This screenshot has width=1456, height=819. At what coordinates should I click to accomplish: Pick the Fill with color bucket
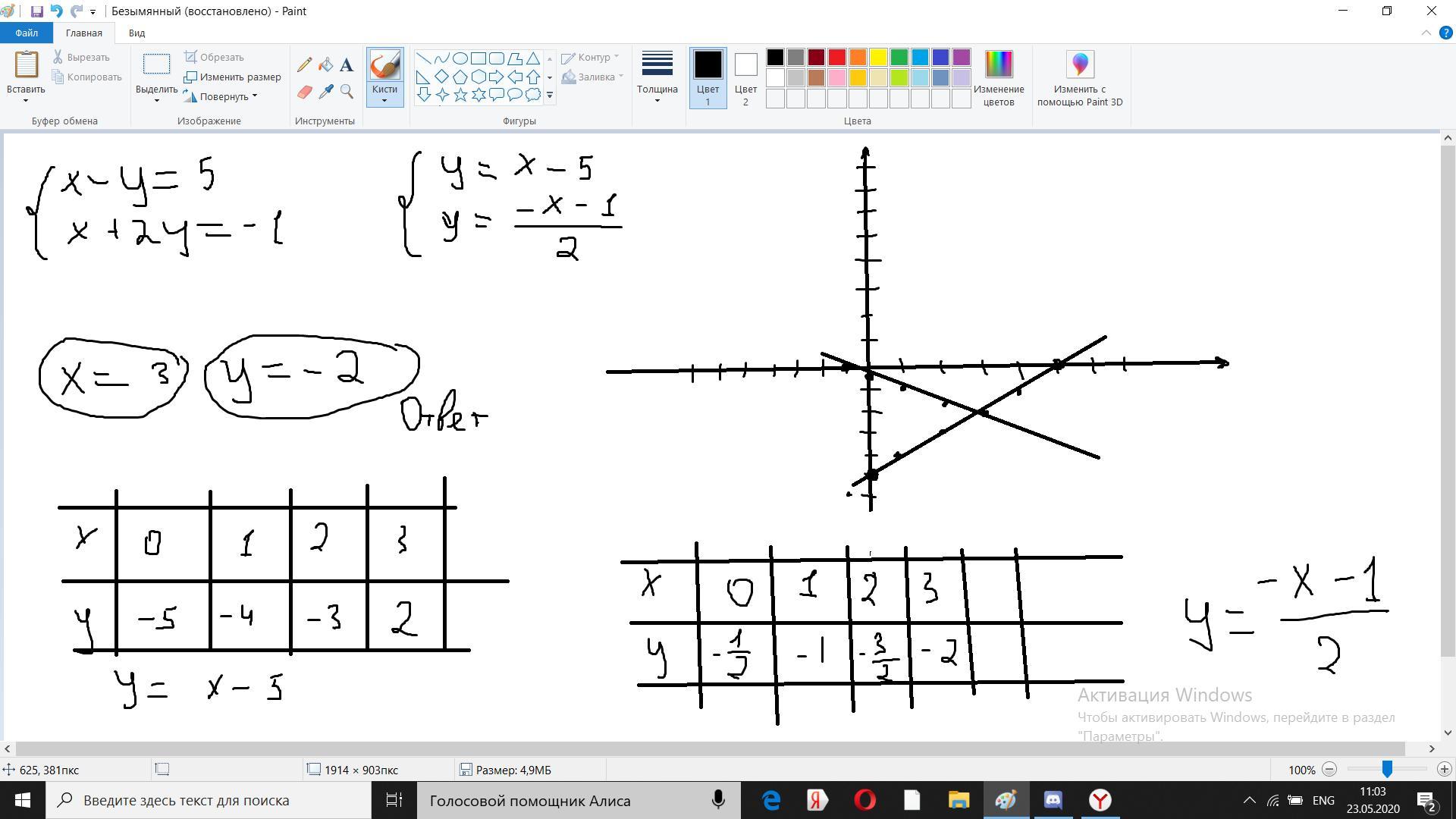326,65
